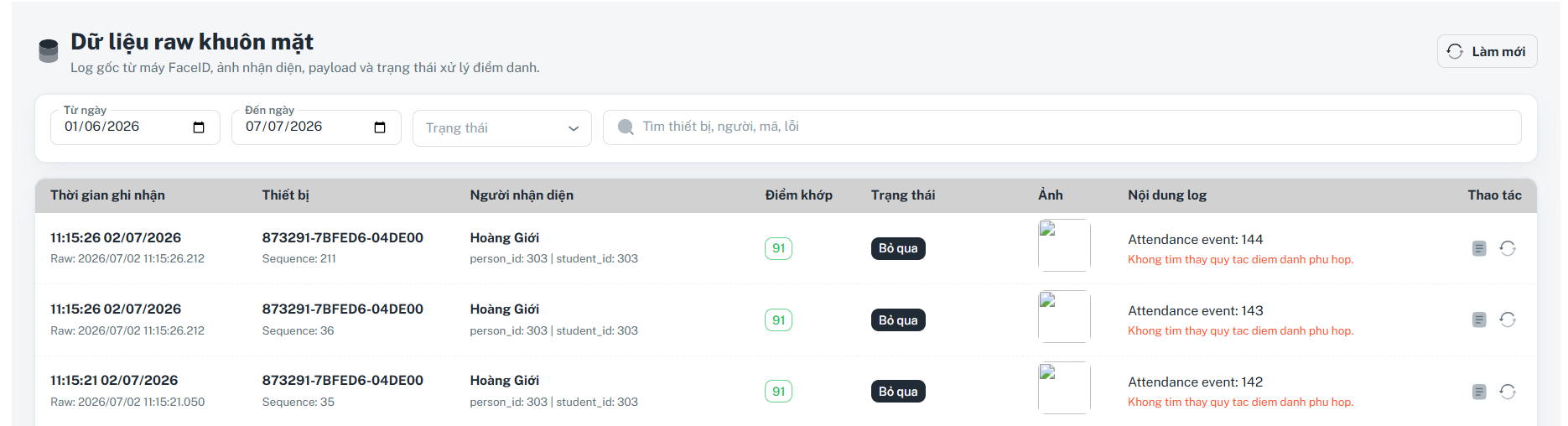Open face image thumbnail for event 144
Image resolution: width=1568 pixels, height=426 pixels.
point(1064,245)
